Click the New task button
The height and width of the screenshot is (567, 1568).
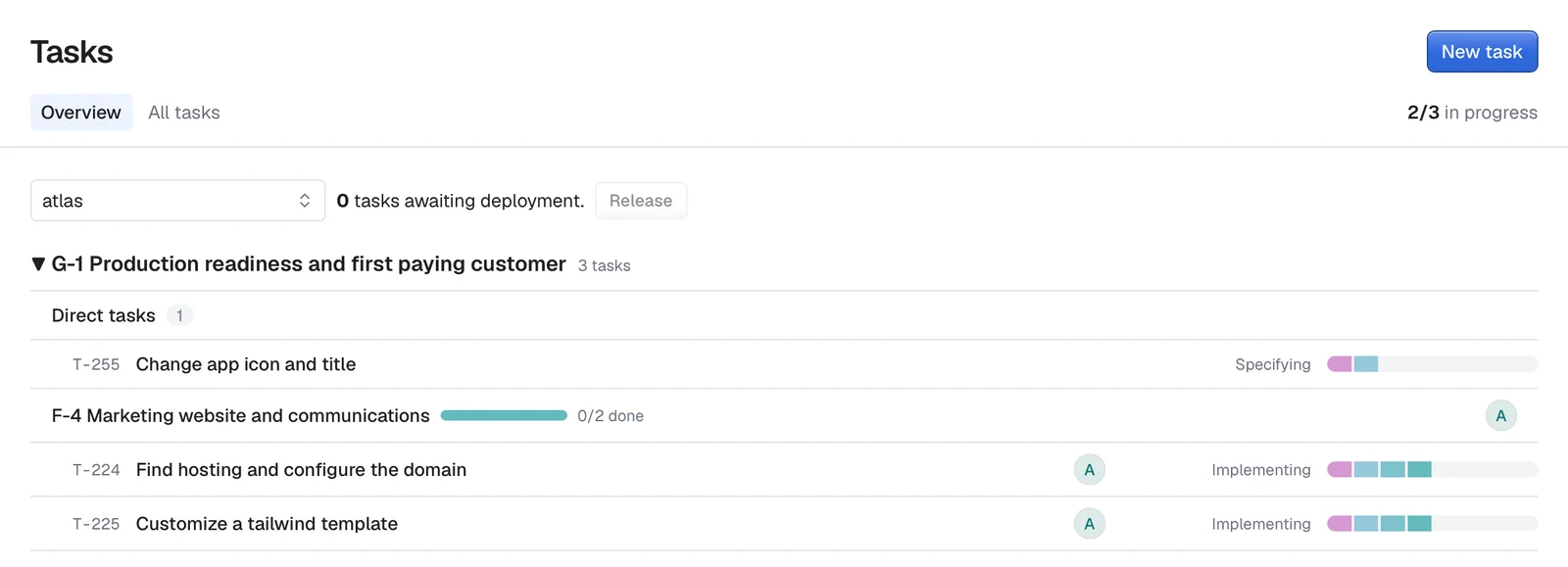[x=1482, y=52]
